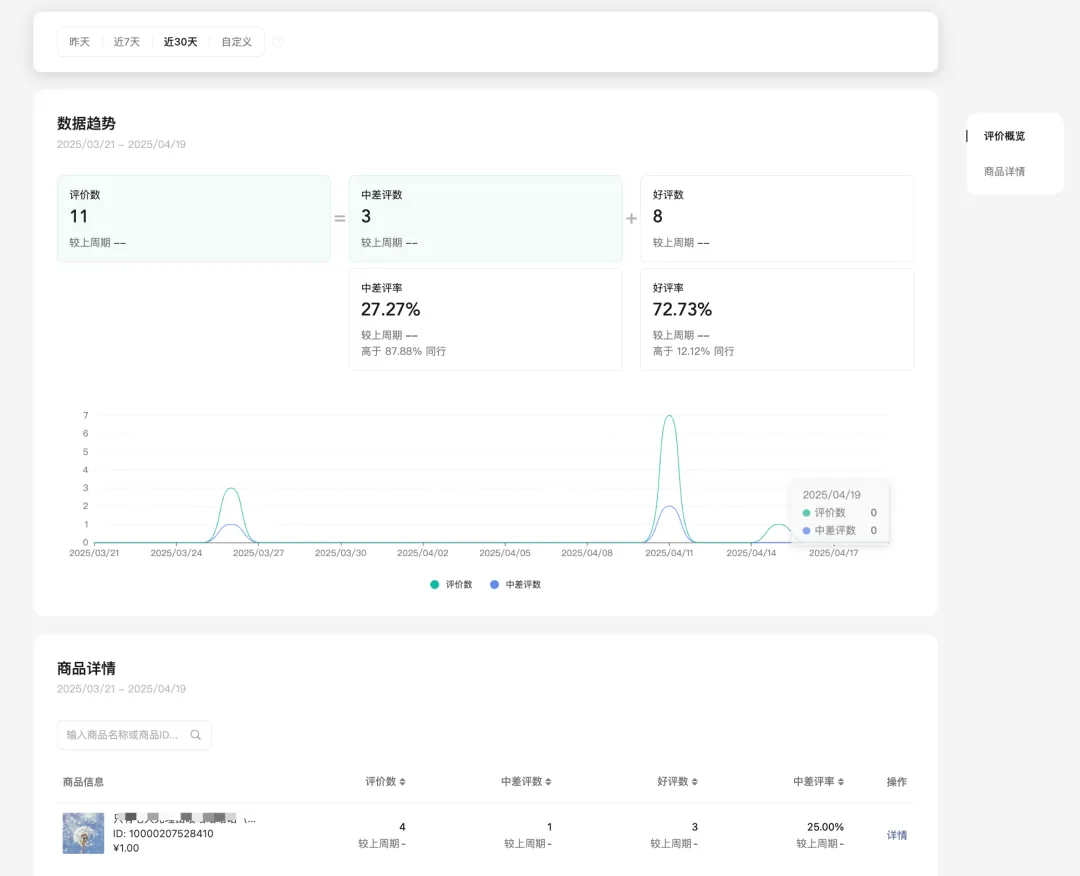This screenshot has height=876, width=1080.
Task: Click the dandelion product thumbnail
Action: 83,833
